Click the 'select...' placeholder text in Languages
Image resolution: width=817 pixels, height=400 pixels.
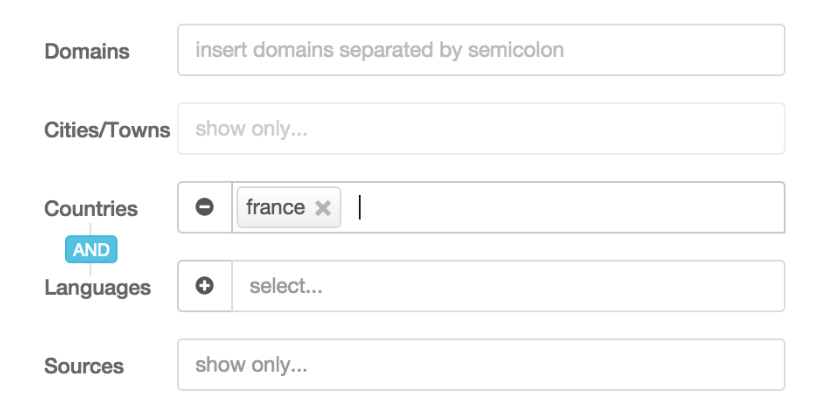point(286,287)
